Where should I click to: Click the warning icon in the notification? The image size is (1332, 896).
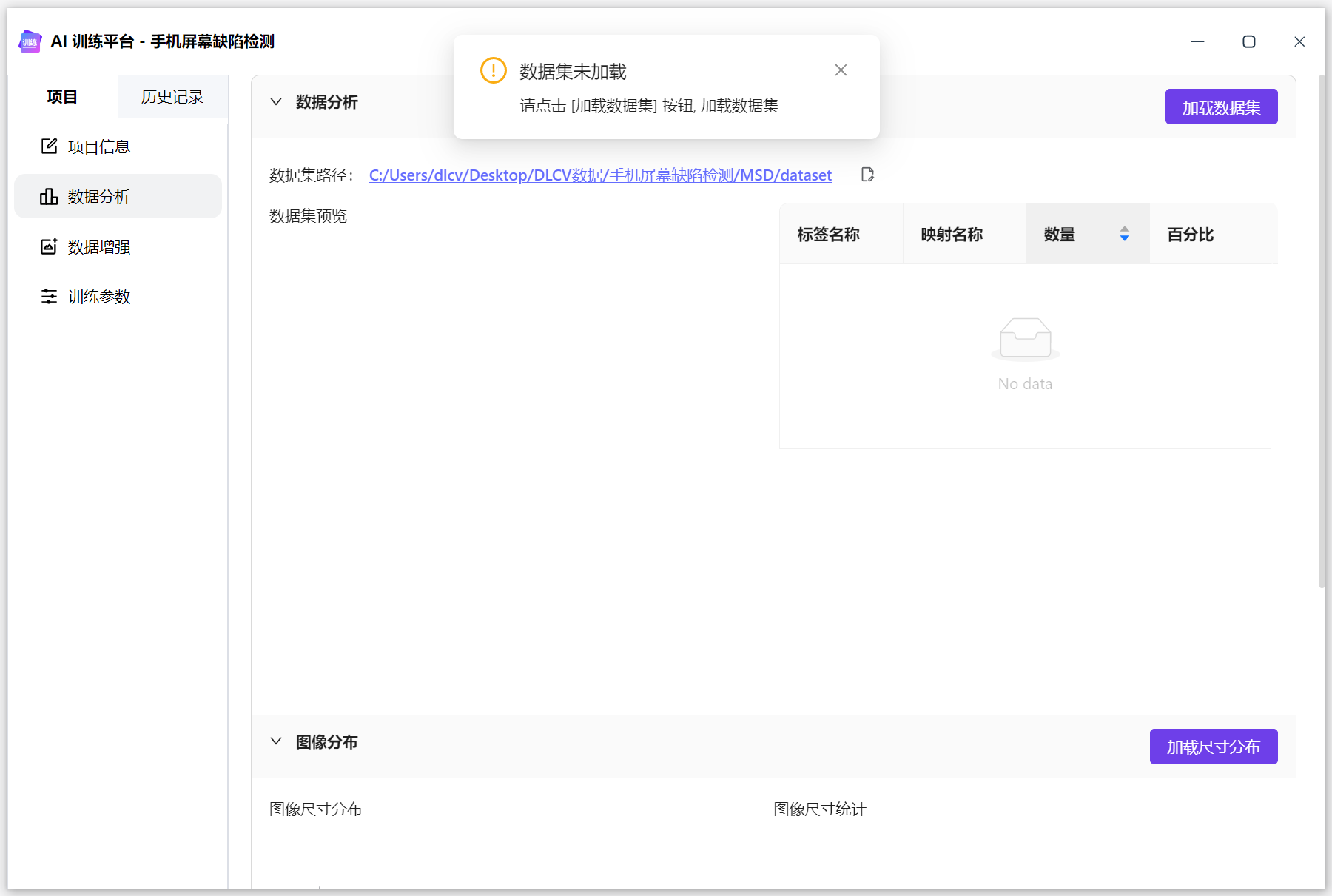coord(494,70)
